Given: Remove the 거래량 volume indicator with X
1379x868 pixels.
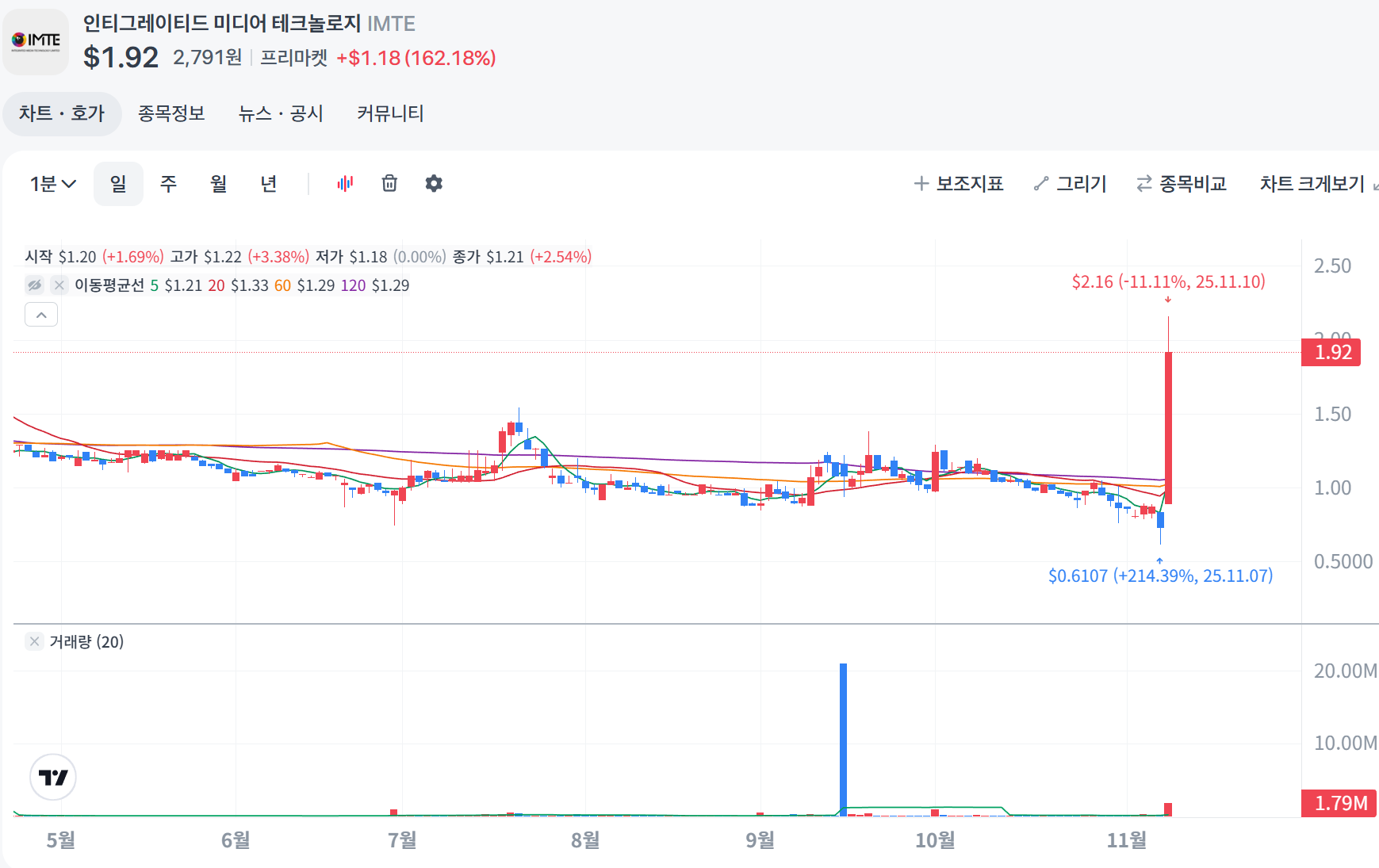Looking at the screenshot, I should (33, 641).
